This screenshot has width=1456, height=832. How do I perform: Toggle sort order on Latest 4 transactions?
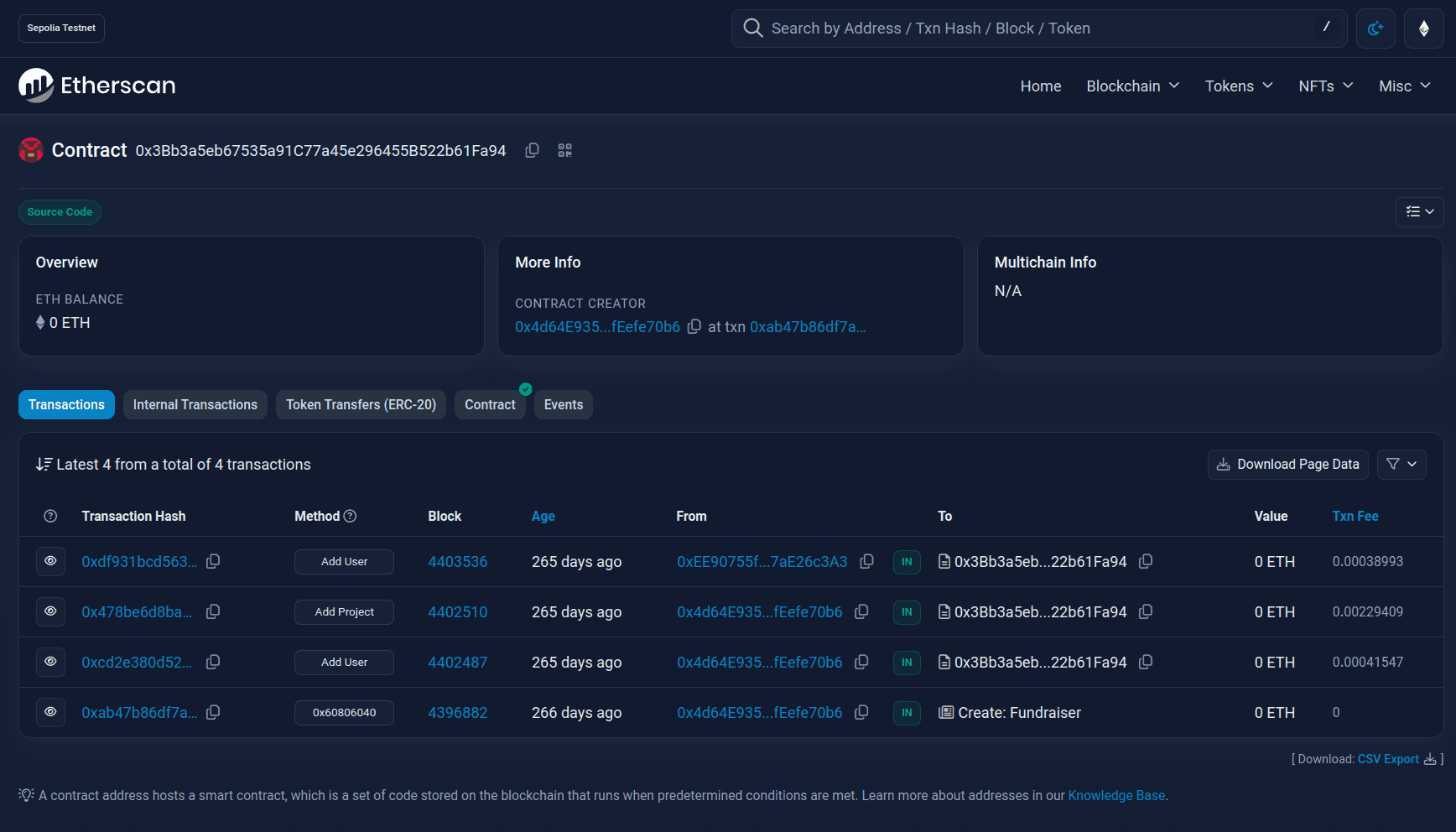(x=44, y=464)
